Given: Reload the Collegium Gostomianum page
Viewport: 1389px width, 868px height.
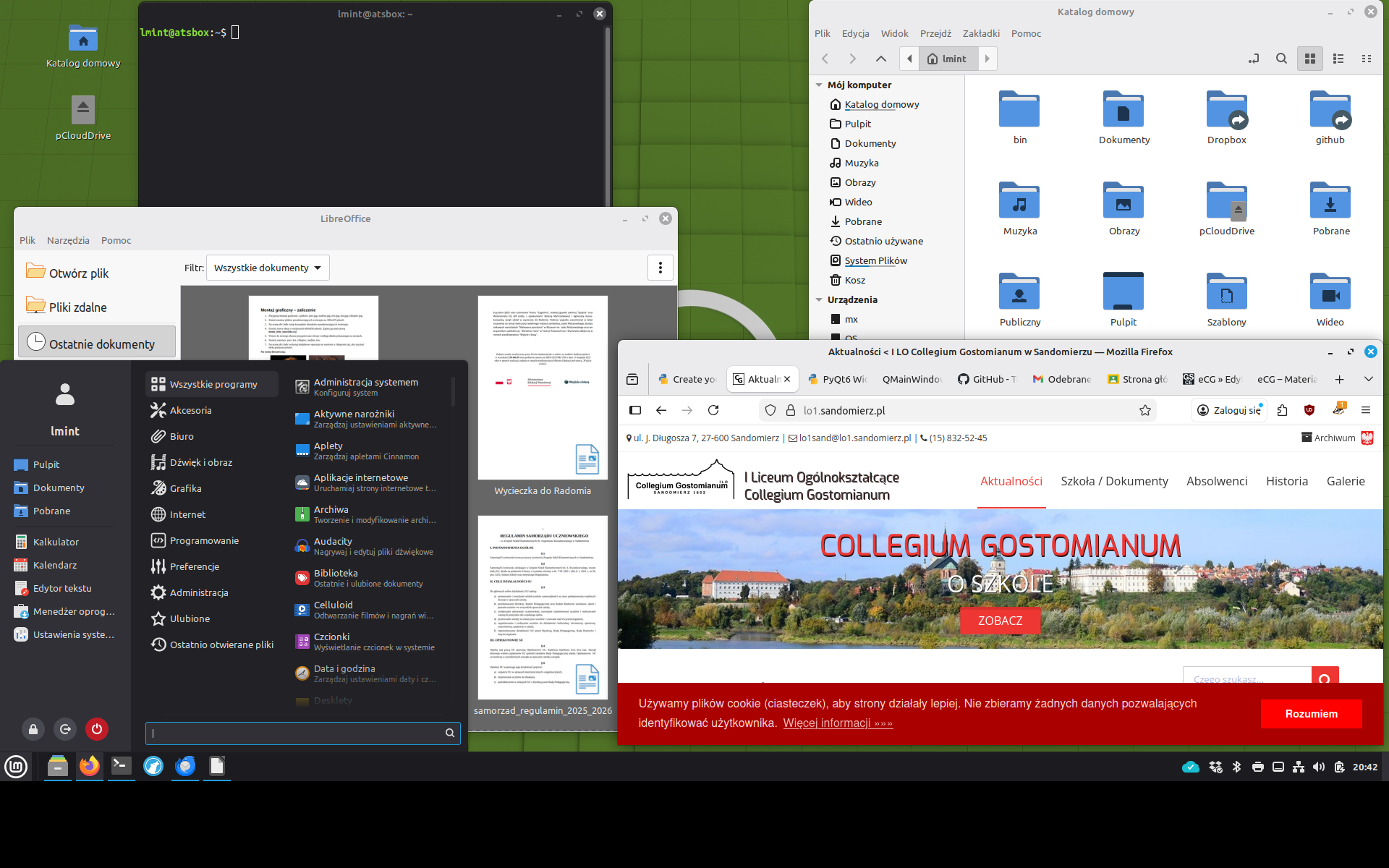Looking at the screenshot, I should coord(713,410).
